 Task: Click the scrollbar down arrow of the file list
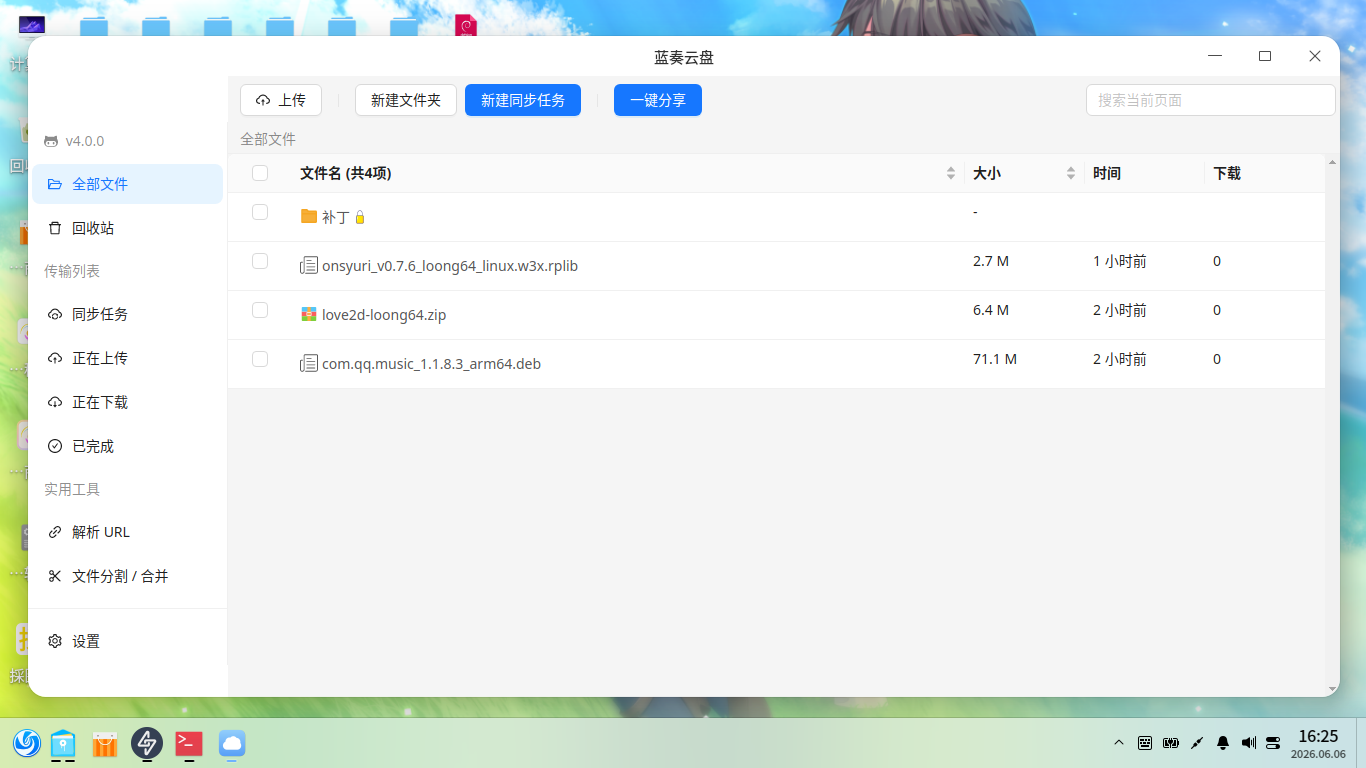[x=1332, y=689]
